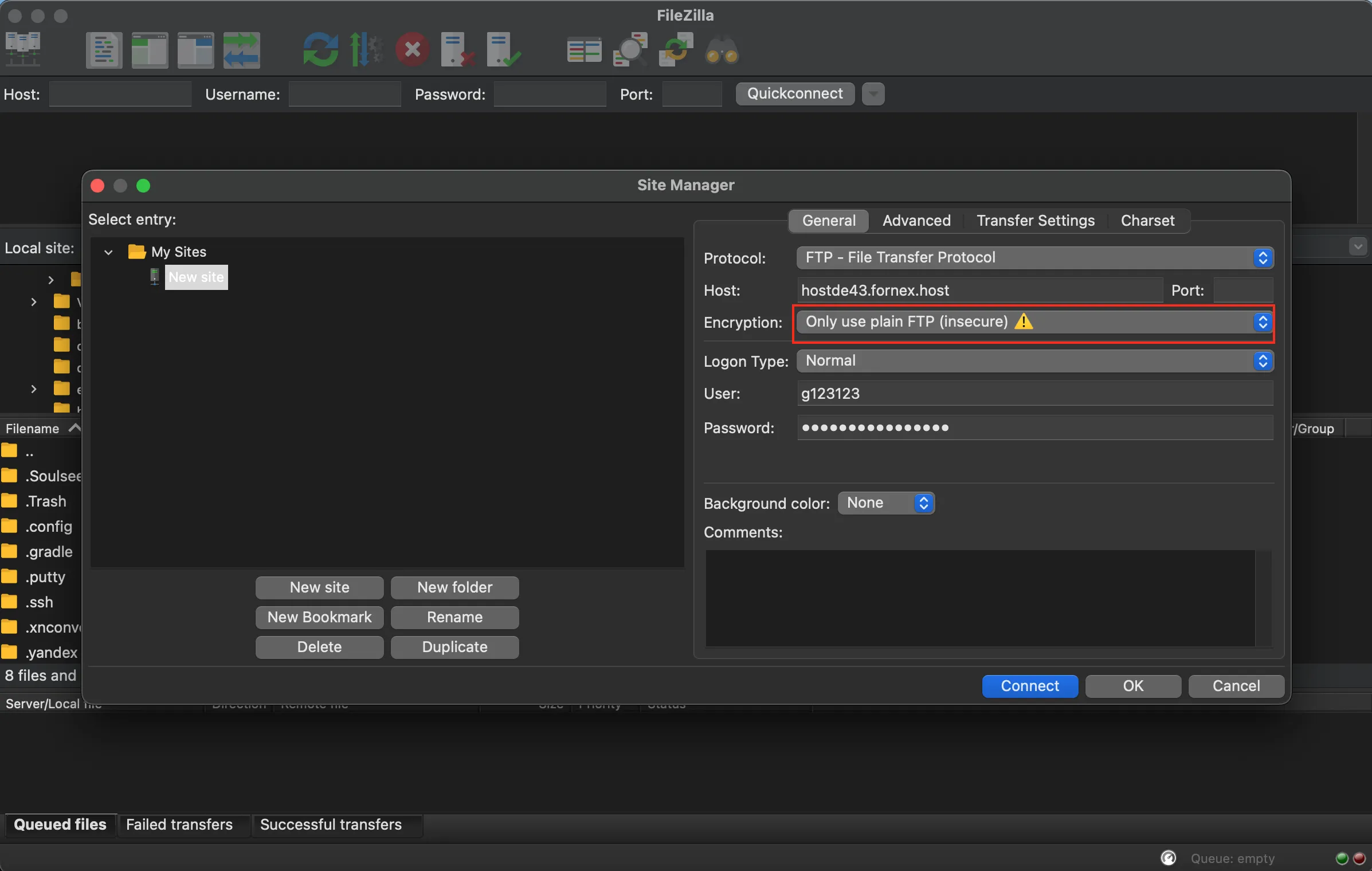Click the Quickconnect button

[795, 93]
